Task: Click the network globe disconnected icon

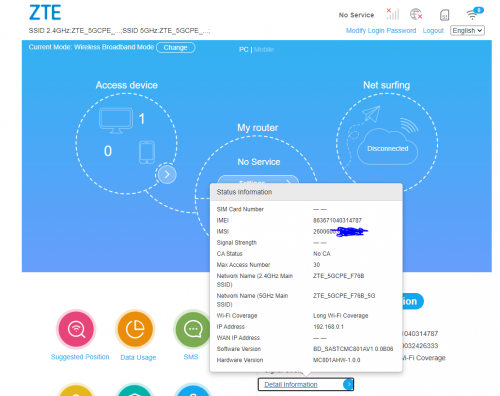Action: [x=416, y=14]
